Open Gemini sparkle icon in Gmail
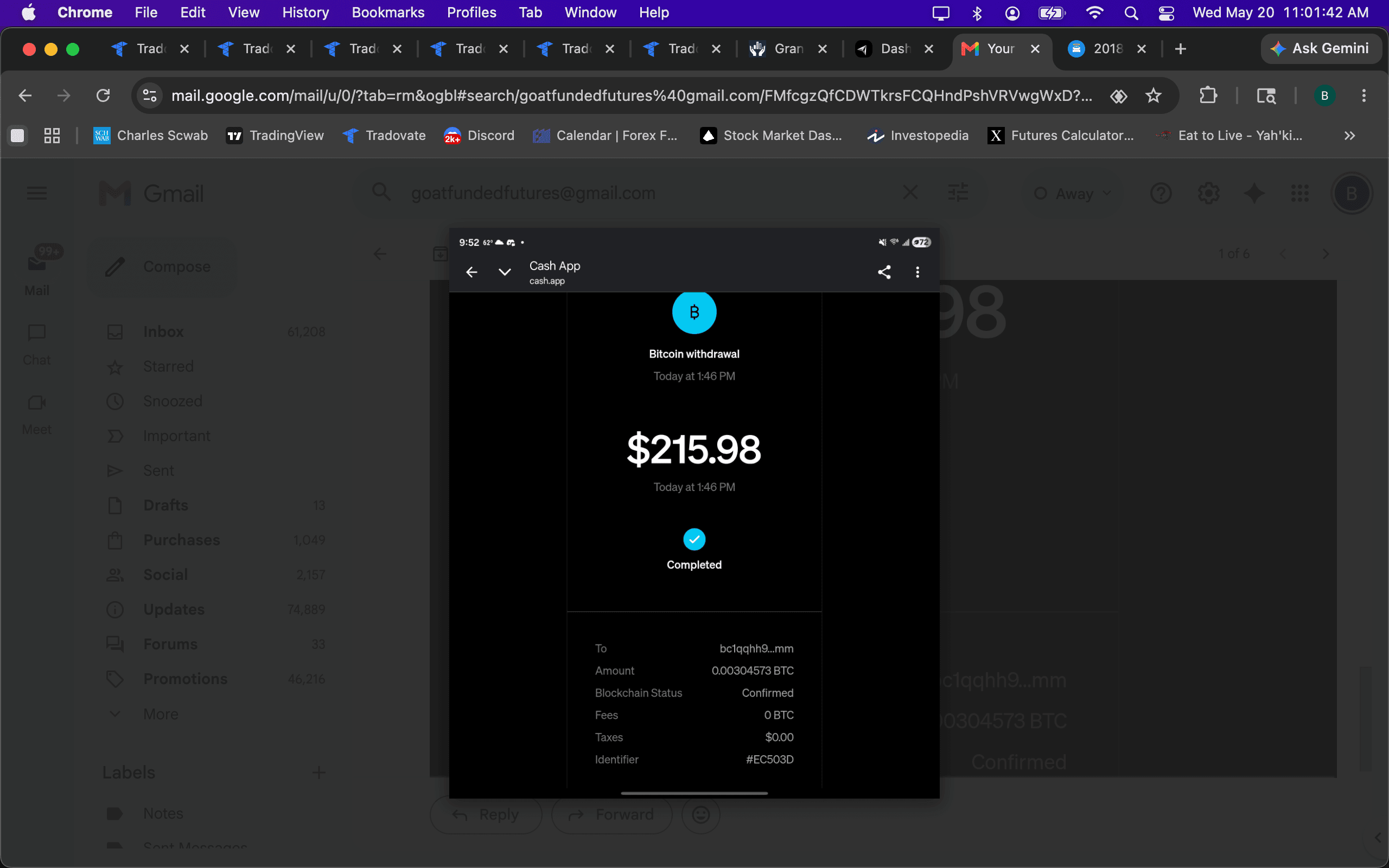This screenshot has height=868, width=1389. tap(1254, 194)
